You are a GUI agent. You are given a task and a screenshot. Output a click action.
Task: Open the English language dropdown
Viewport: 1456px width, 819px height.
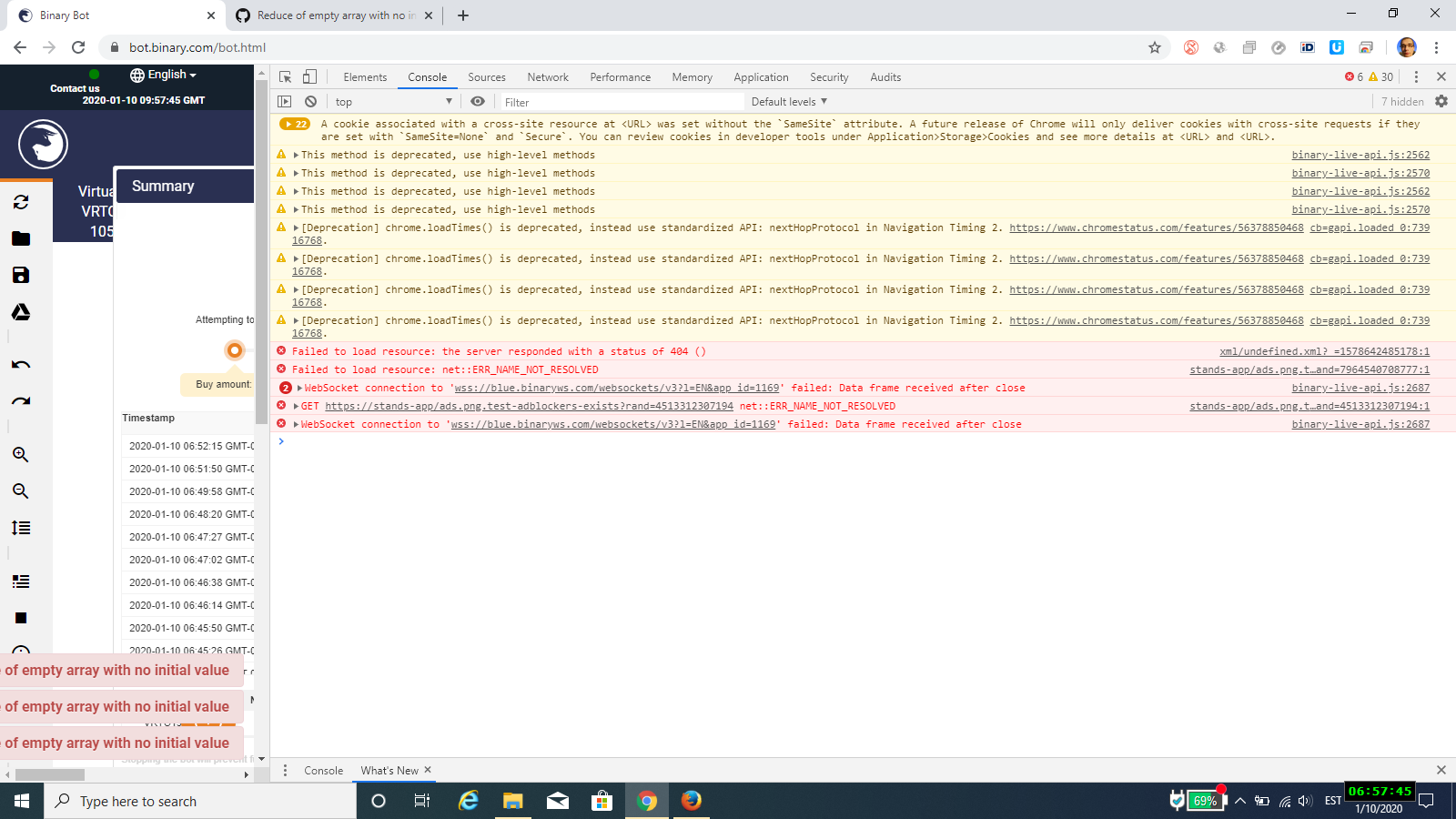[164, 75]
